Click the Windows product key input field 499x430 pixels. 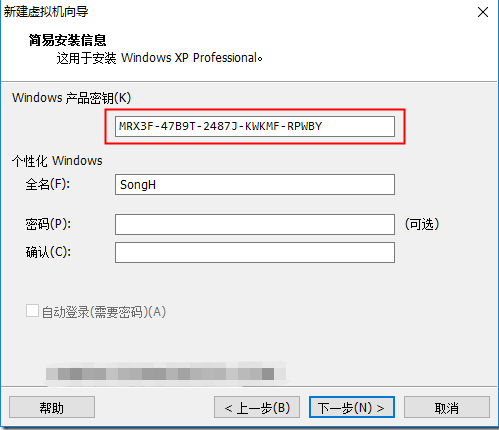(x=255, y=126)
